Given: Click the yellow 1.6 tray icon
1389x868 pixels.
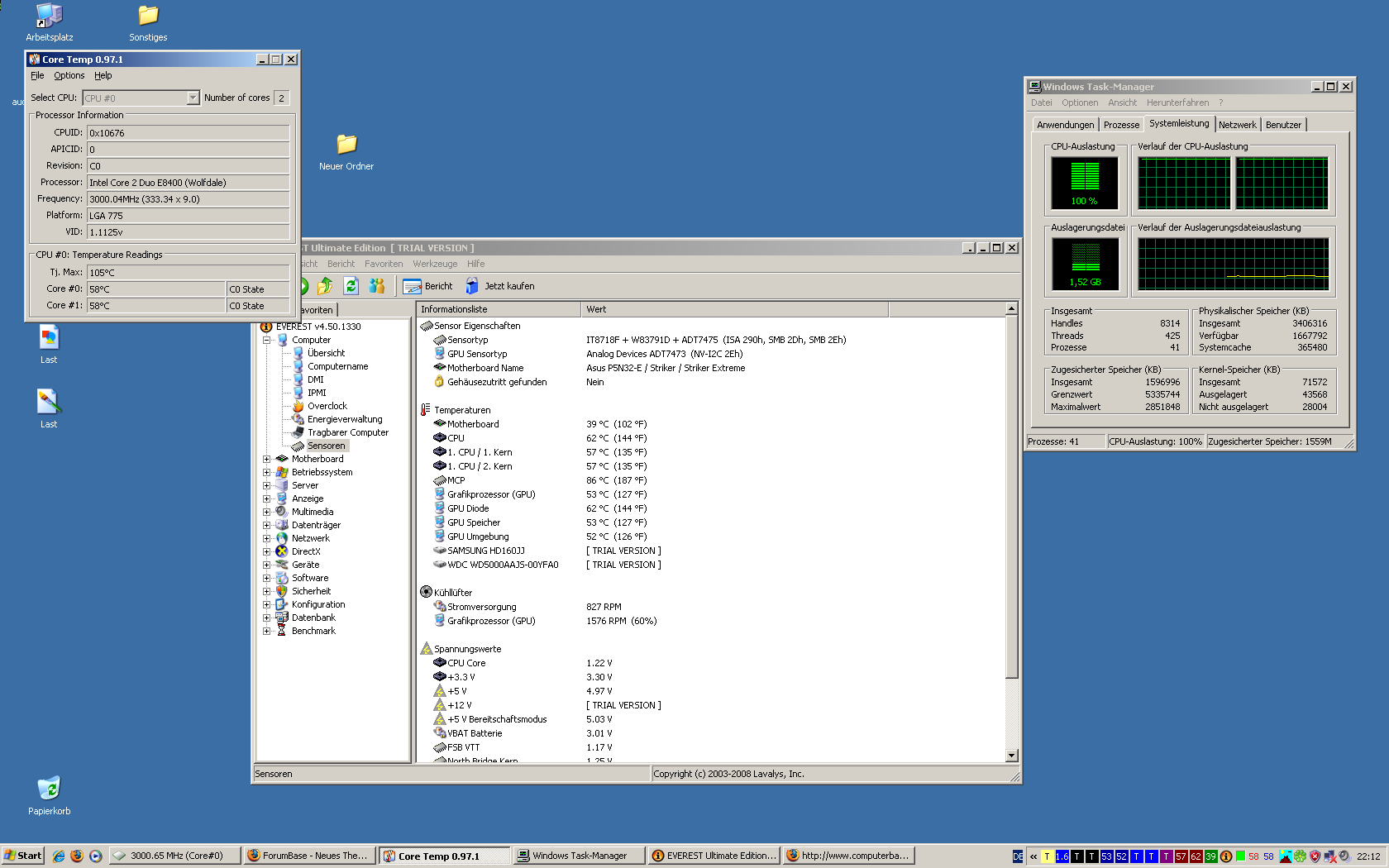Looking at the screenshot, I should [x=1062, y=856].
